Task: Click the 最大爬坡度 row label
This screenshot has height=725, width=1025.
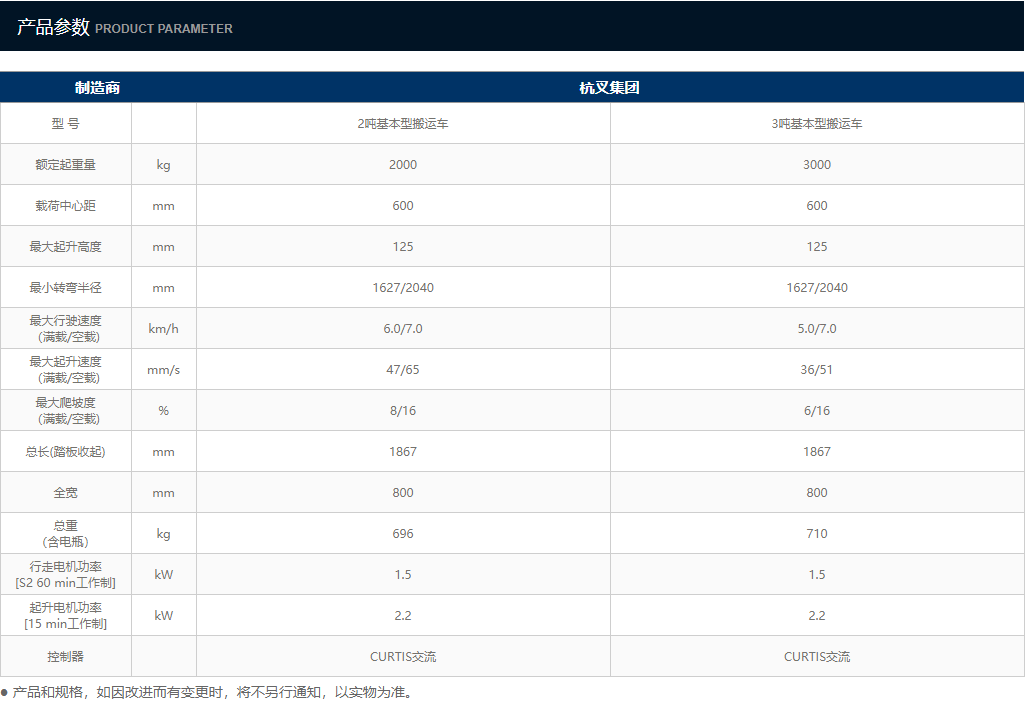Action: 65,411
